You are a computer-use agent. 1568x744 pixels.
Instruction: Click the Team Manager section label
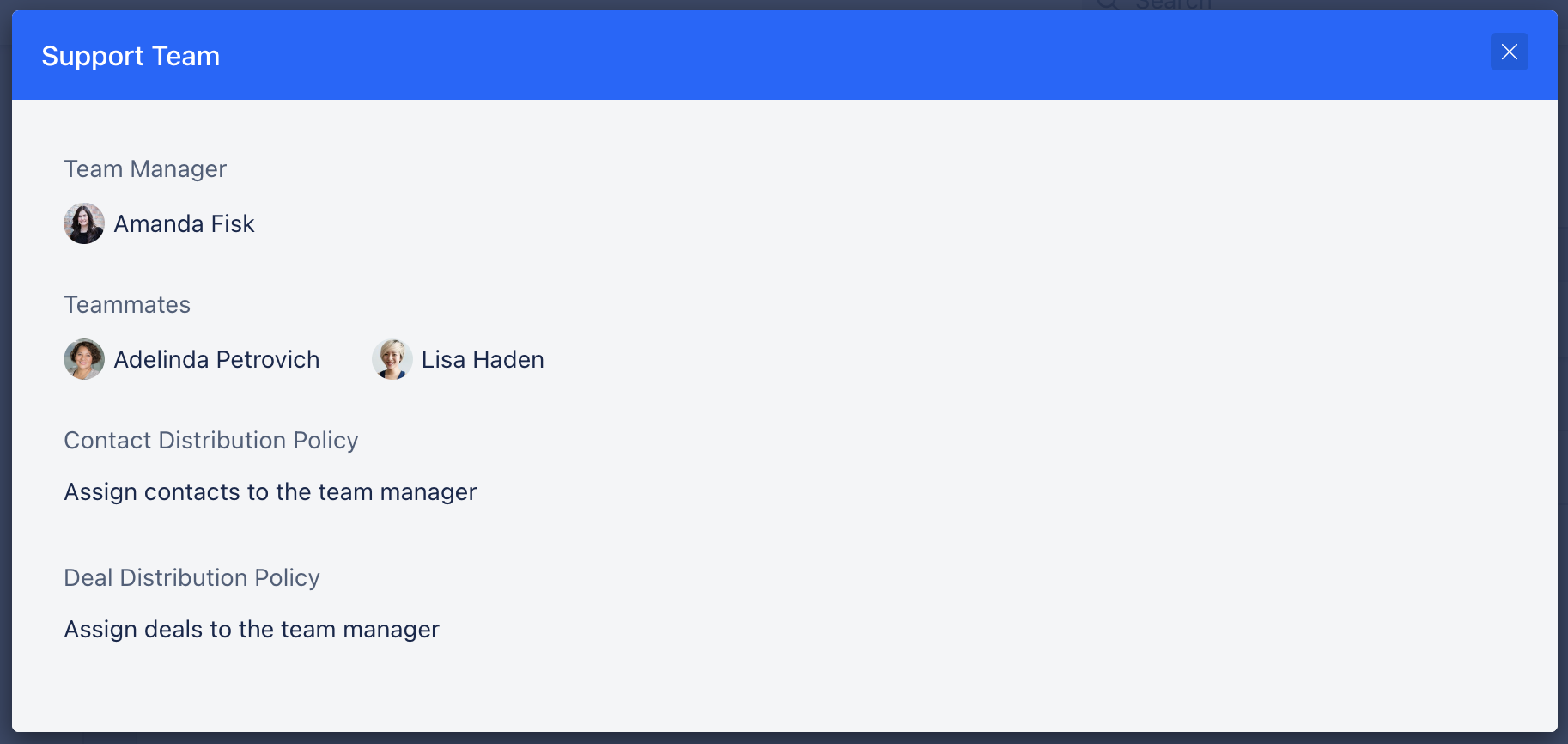[145, 169]
